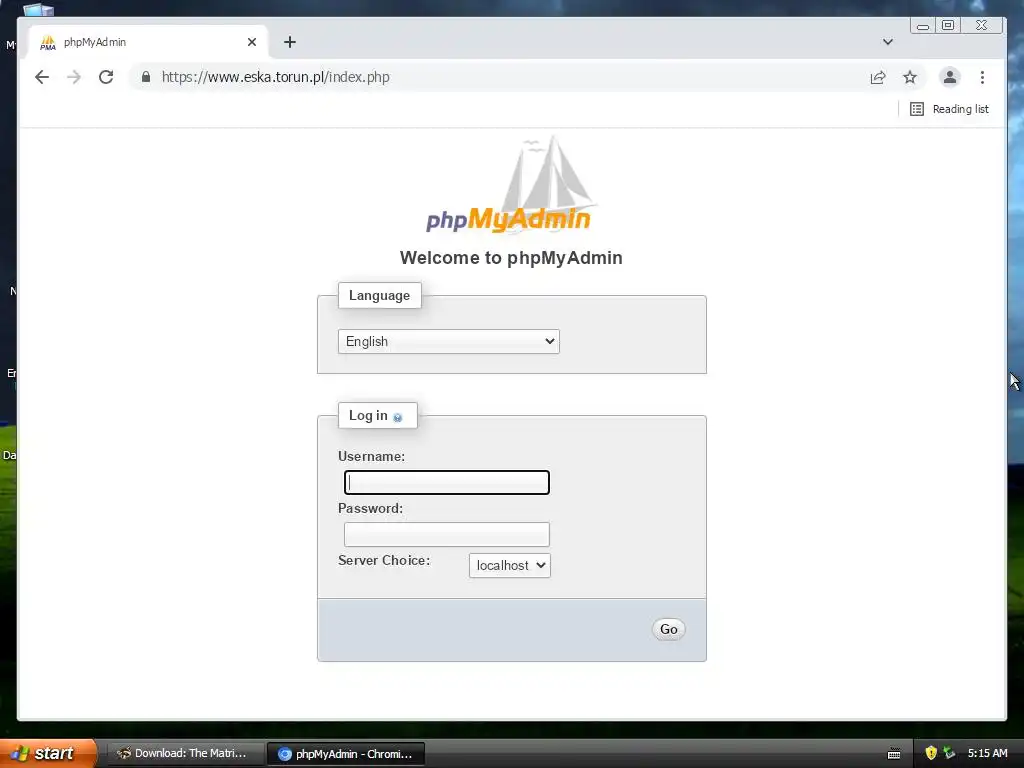Screen dimensions: 1024x768
Task: Select the phpMyAdmin browser tab
Action: coord(148,42)
